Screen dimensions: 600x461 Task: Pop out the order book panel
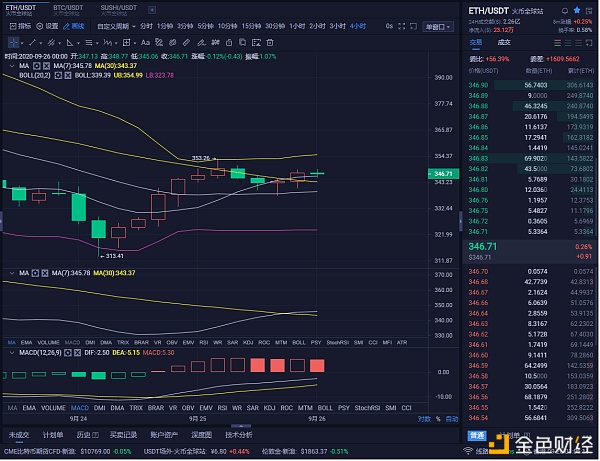pyautogui.click(x=590, y=43)
